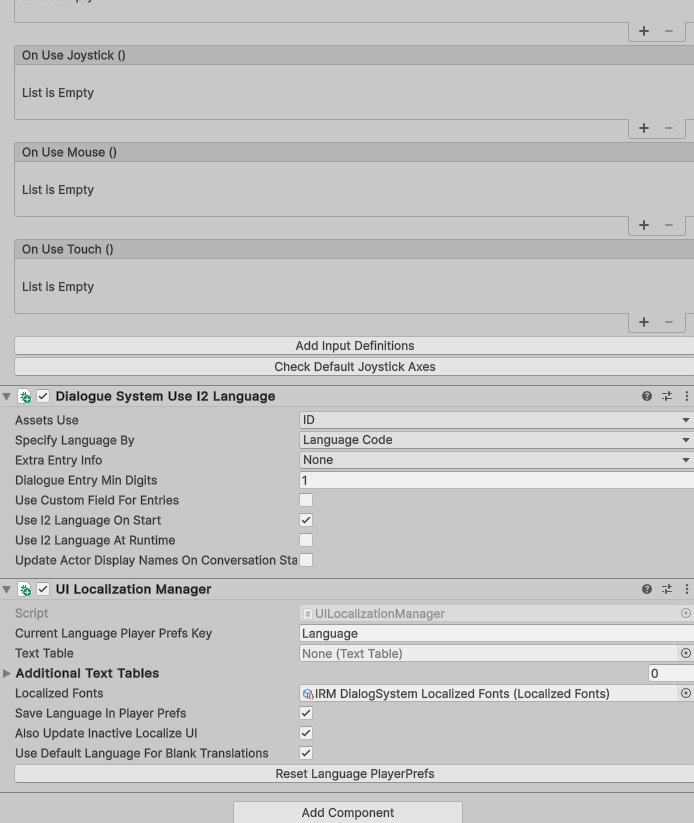Viewport: 694px width, 823px height.
Task: Disable the UI Localization Manager component
Action: tap(43, 589)
